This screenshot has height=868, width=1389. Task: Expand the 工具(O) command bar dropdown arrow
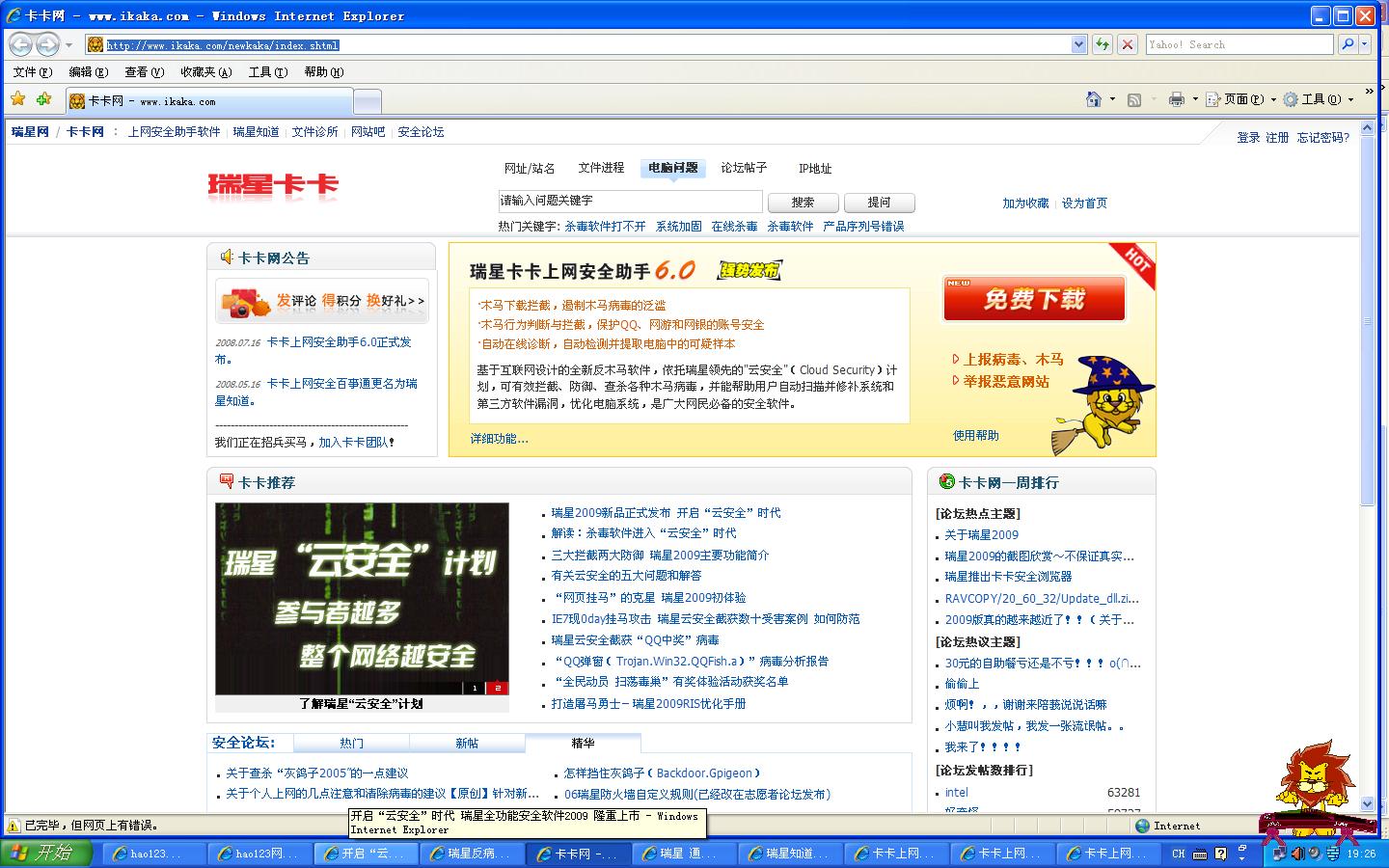pos(1350,99)
